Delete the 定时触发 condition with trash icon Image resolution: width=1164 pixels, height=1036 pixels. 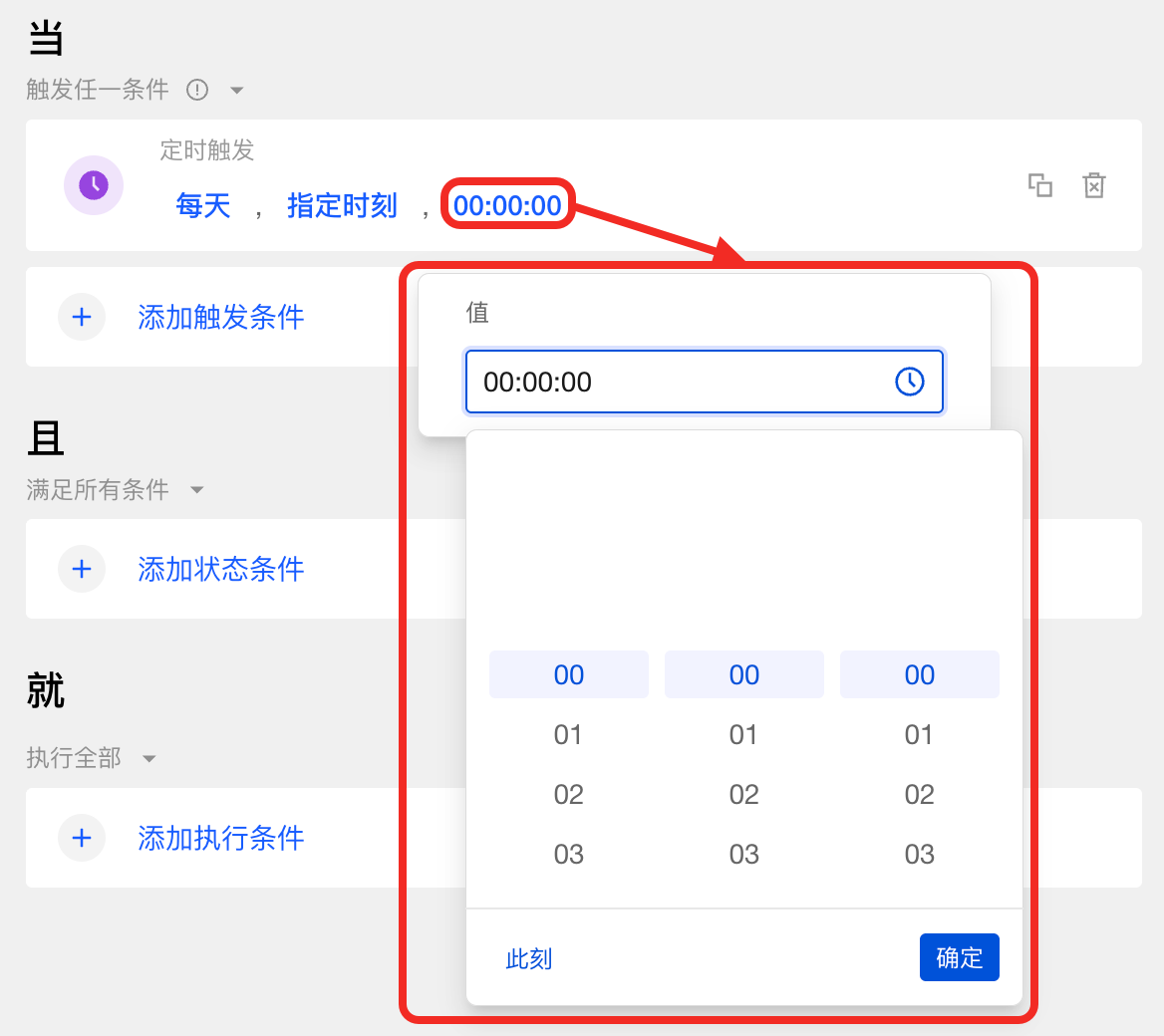(1094, 185)
